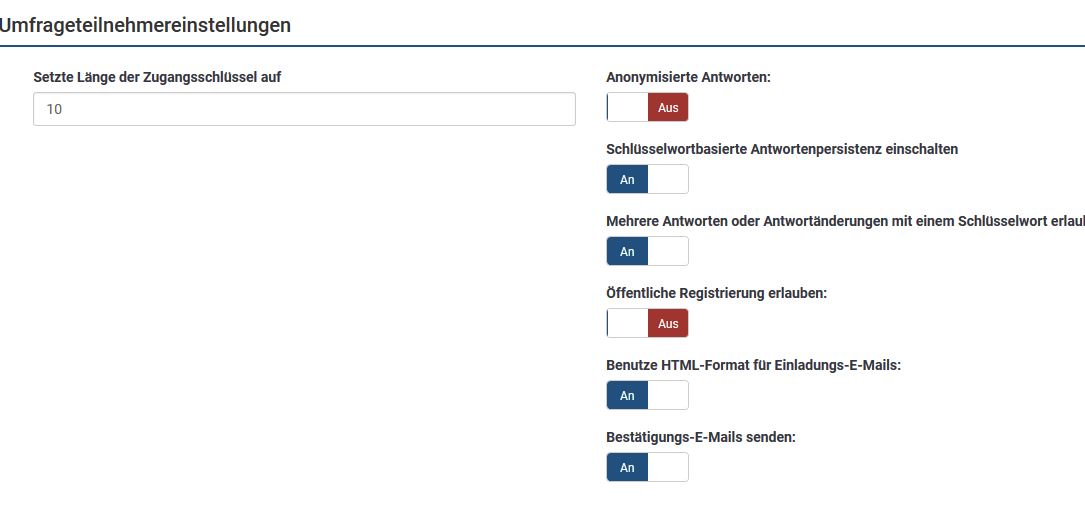This screenshot has height=530, width=1085.
Task: Click the 'Benutze HTML-Format für Einladungs-E-Mails:' label
Action: tap(753, 365)
